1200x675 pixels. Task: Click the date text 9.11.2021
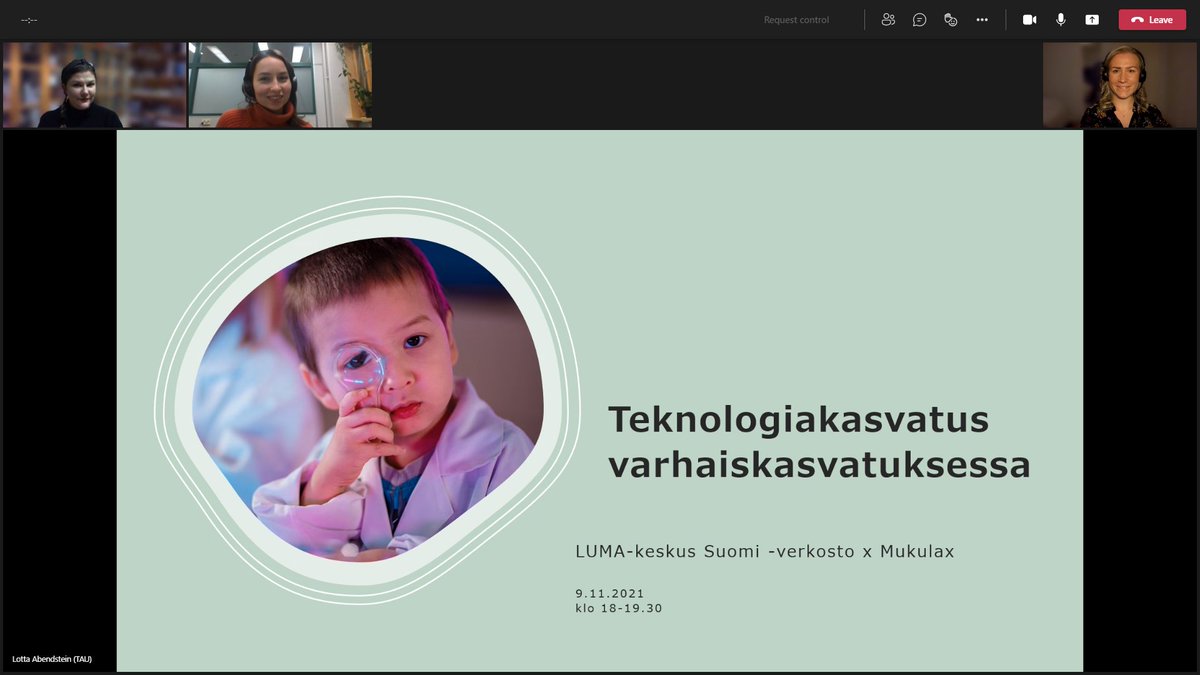pos(610,593)
